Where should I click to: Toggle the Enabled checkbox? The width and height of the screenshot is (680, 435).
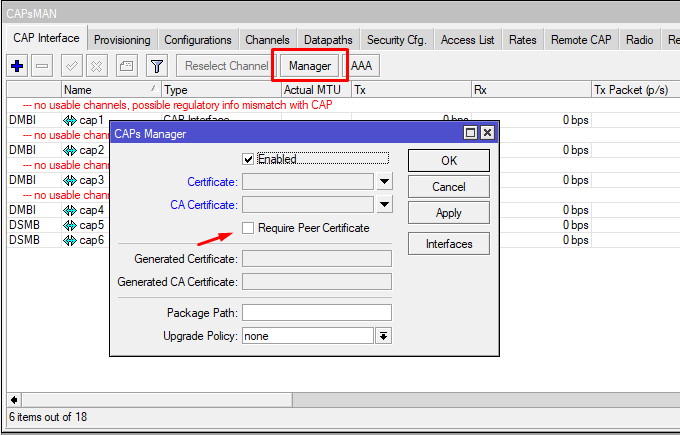[x=249, y=159]
